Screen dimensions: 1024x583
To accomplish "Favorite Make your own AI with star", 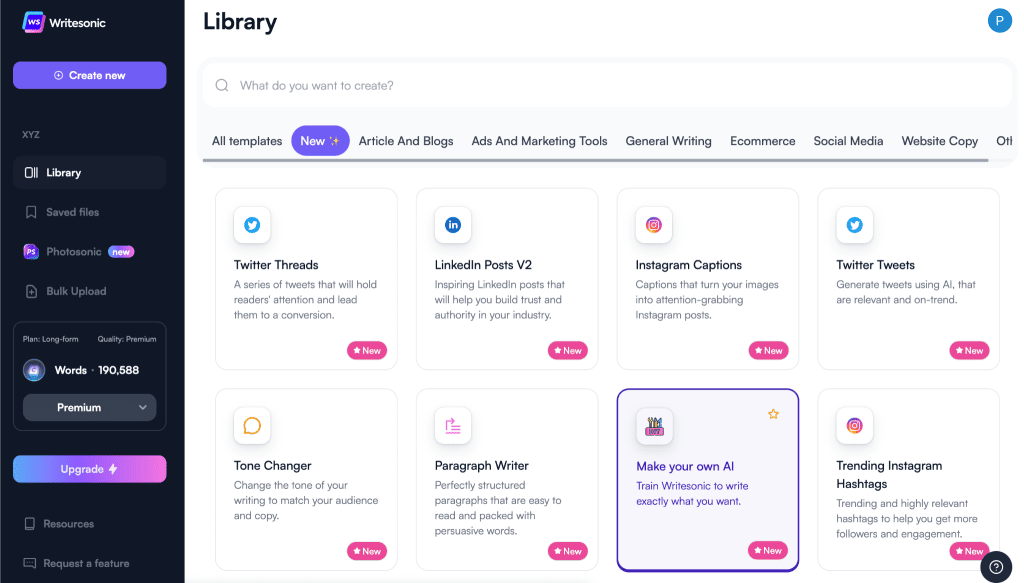I will coord(773,414).
